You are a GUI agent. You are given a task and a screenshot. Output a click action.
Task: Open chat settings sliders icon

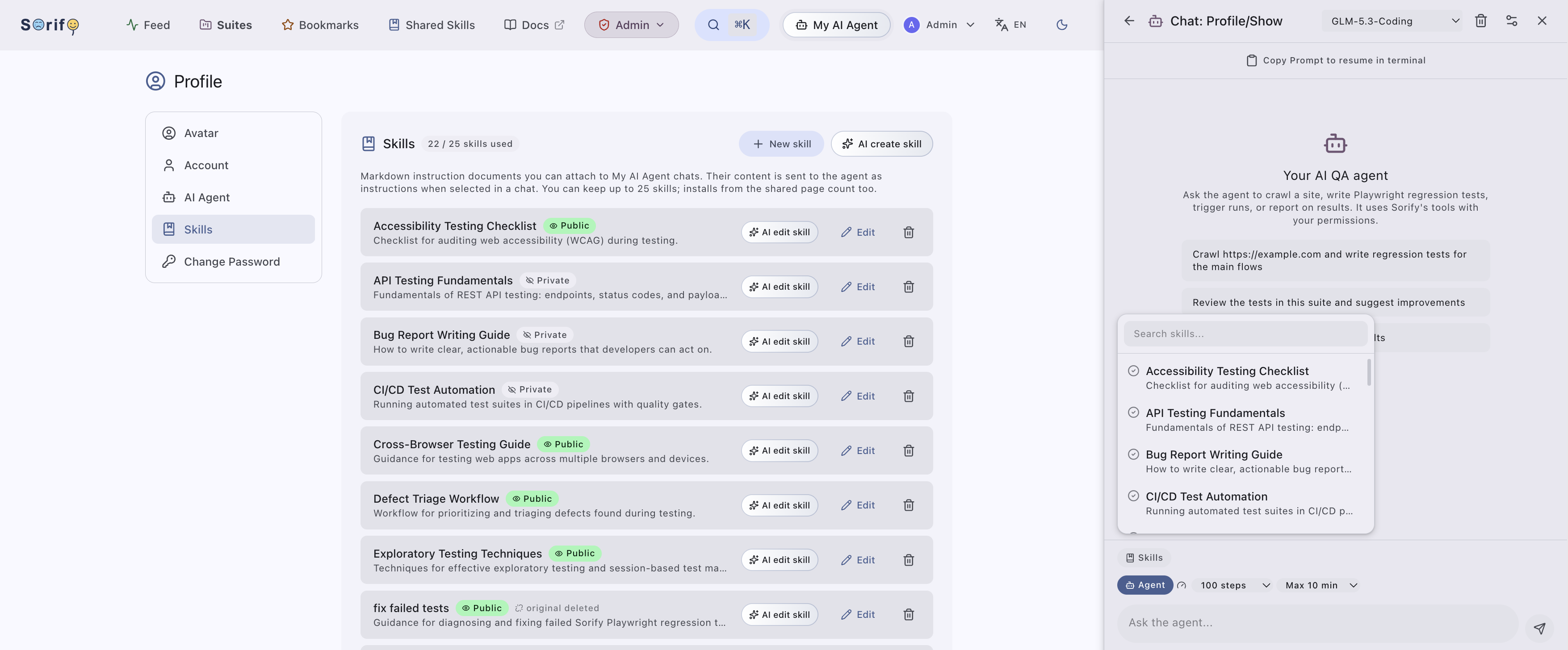pyautogui.click(x=1511, y=21)
